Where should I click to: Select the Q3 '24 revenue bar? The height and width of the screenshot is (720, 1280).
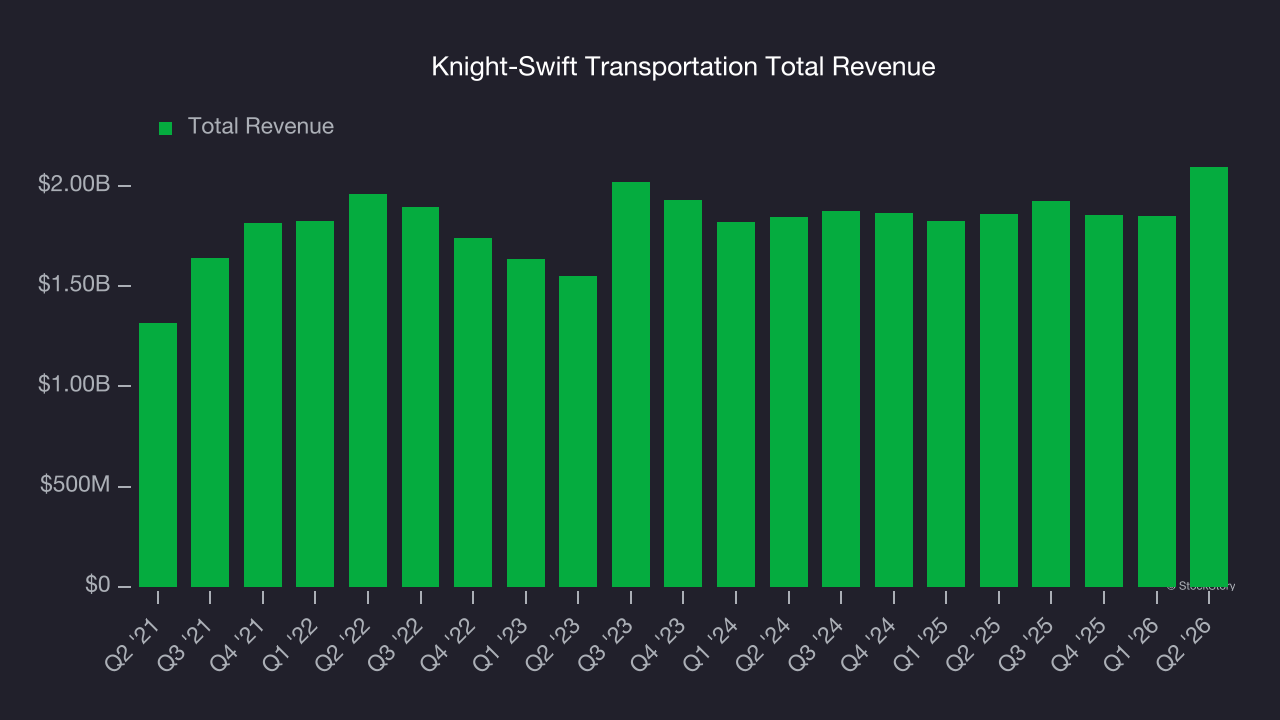[841, 399]
